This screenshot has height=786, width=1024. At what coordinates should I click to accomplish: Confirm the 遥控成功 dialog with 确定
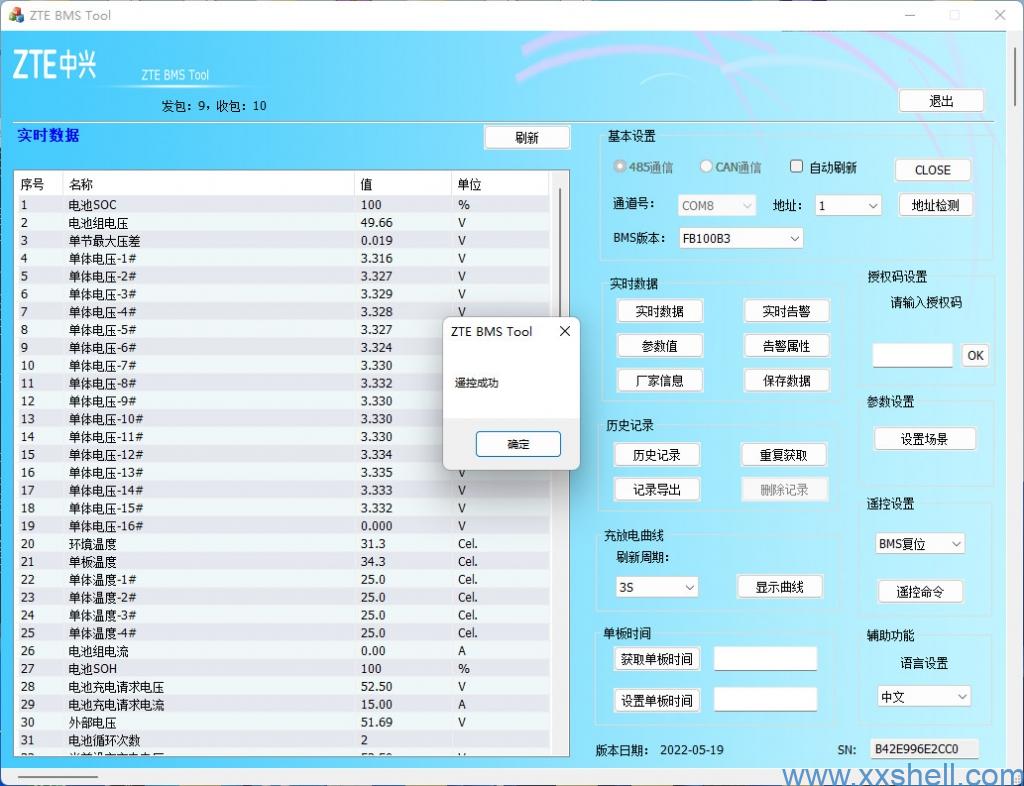point(518,443)
